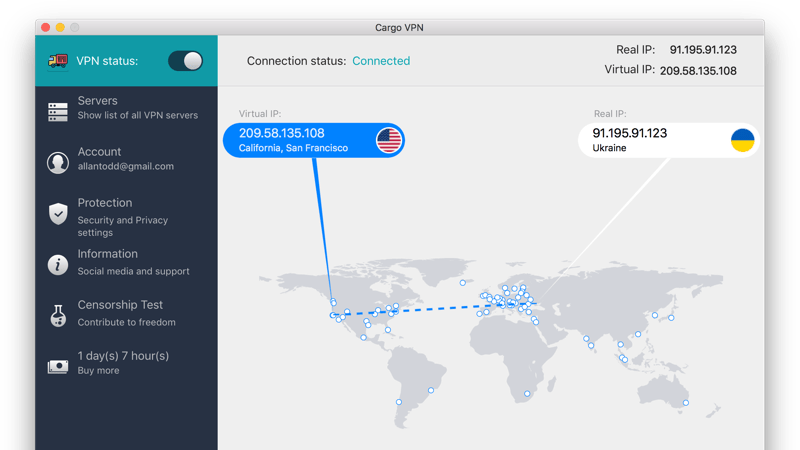This screenshot has width=800, height=450.
Task: Click the Buy more link
Action: tap(98, 370)
